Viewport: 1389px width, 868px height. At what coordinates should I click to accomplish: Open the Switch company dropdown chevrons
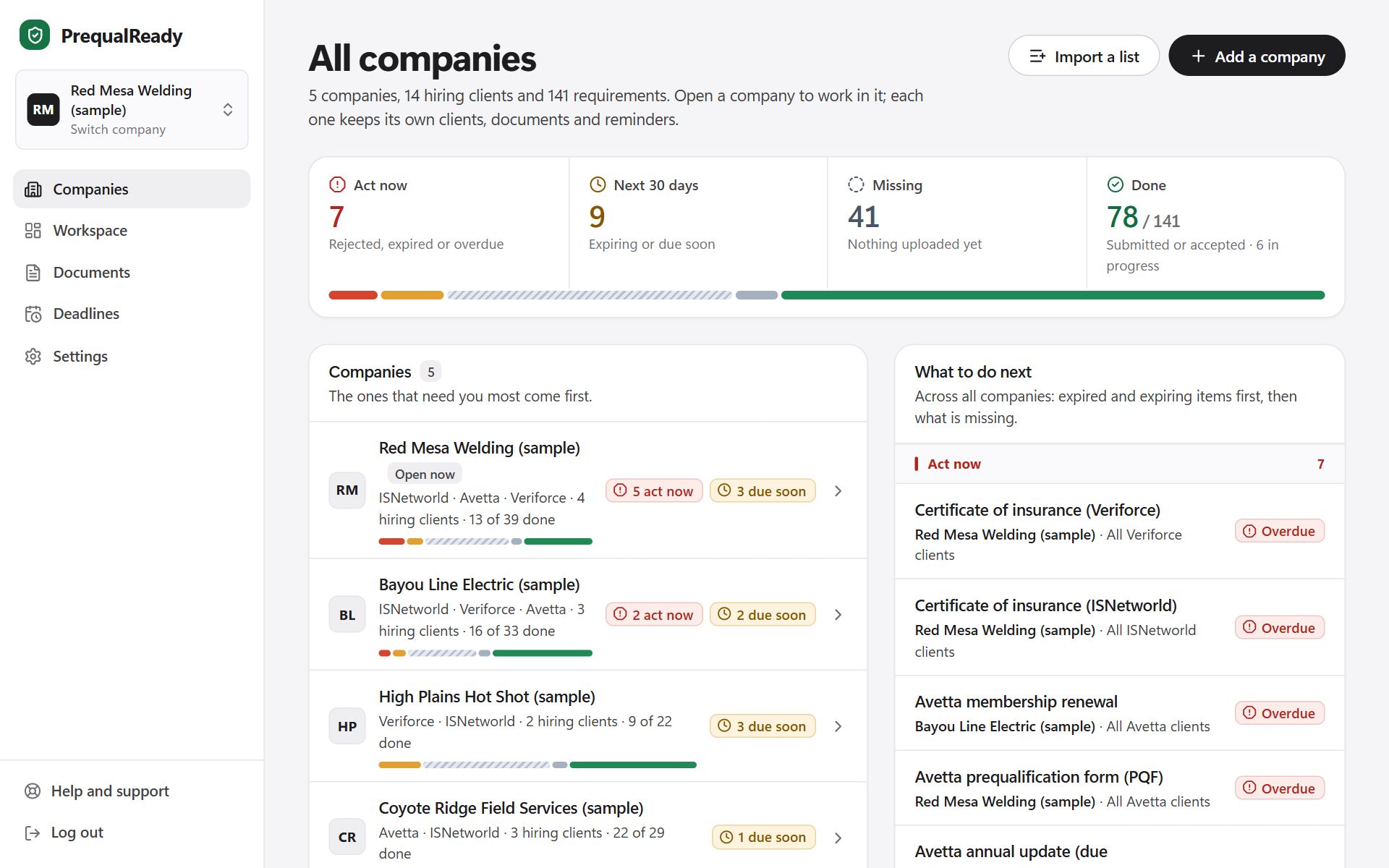click(228, 110)
